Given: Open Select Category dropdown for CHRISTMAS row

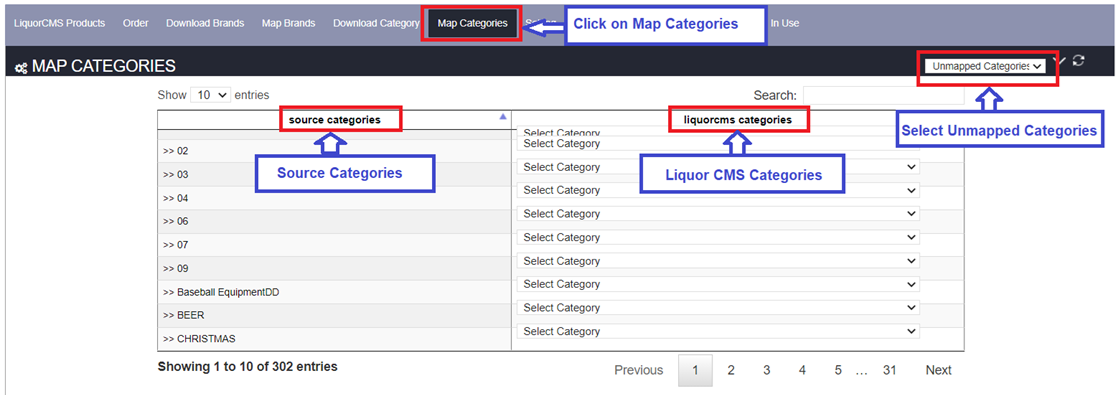Looking at the screenshot, I should [x=718, y=331].
